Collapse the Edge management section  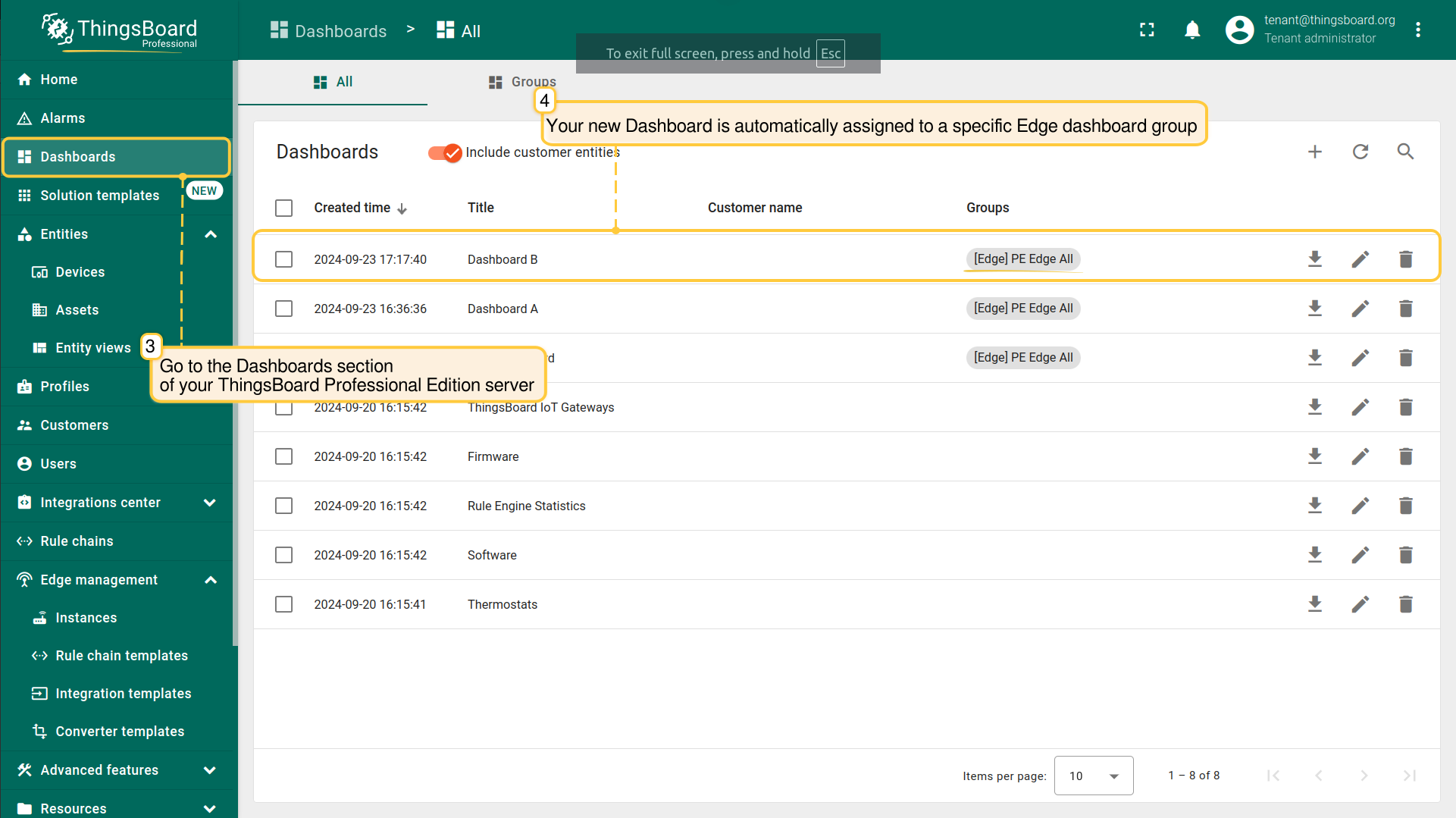pyautogui.click(x=211, y=580)
